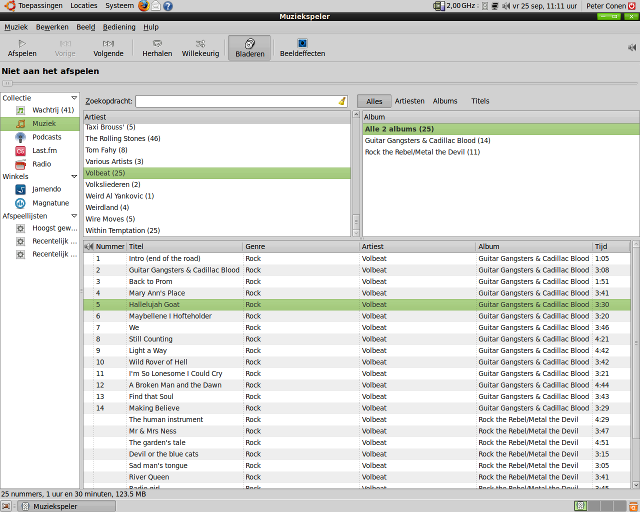
Task: Open Jamendo store in sidebar
Action: 40,189
